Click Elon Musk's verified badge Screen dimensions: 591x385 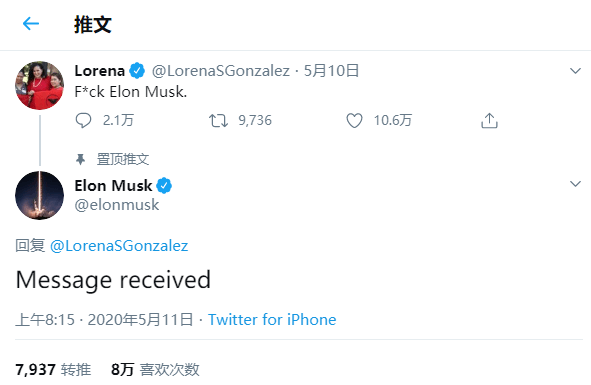pyautogui.click(x=164, y=186)
